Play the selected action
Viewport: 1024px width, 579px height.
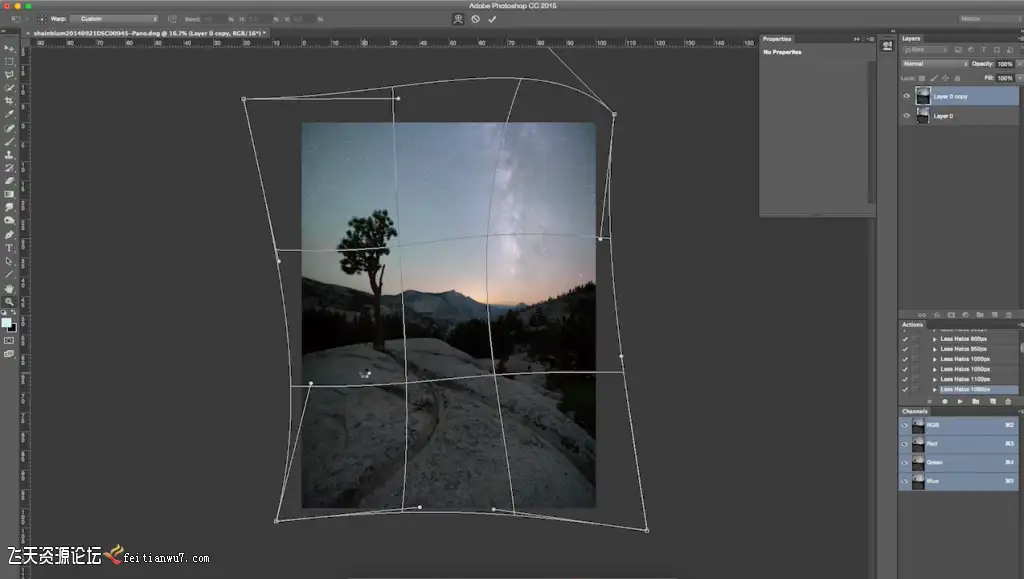959,401
